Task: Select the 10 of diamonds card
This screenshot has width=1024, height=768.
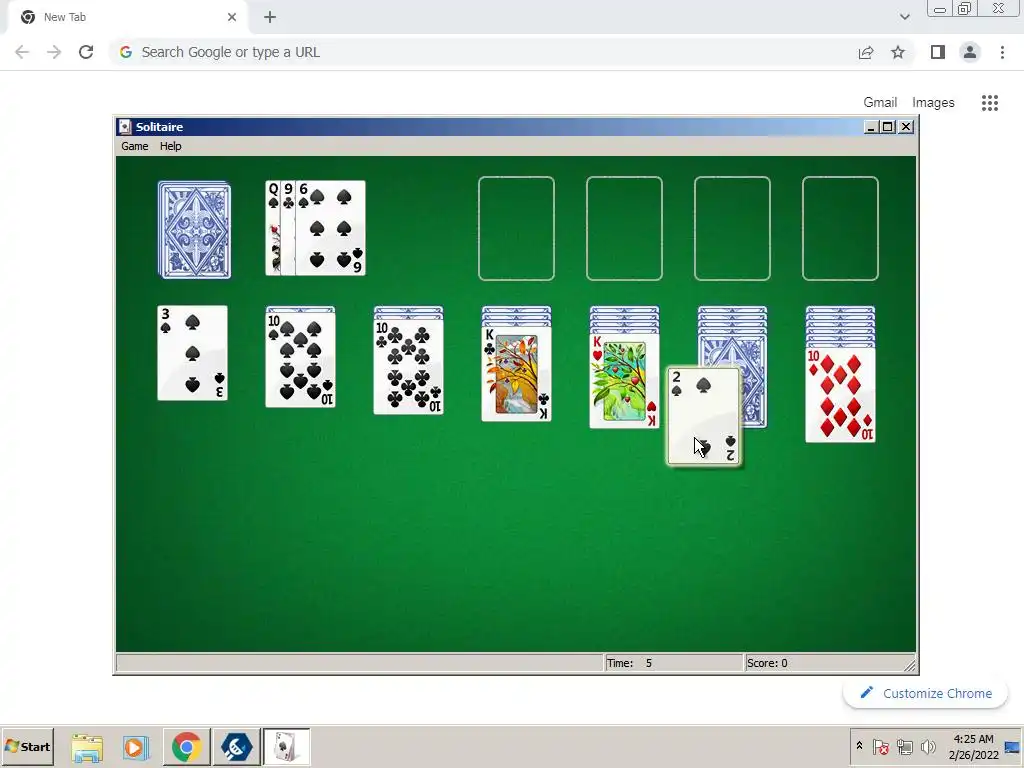Action: tap(840, 395)
